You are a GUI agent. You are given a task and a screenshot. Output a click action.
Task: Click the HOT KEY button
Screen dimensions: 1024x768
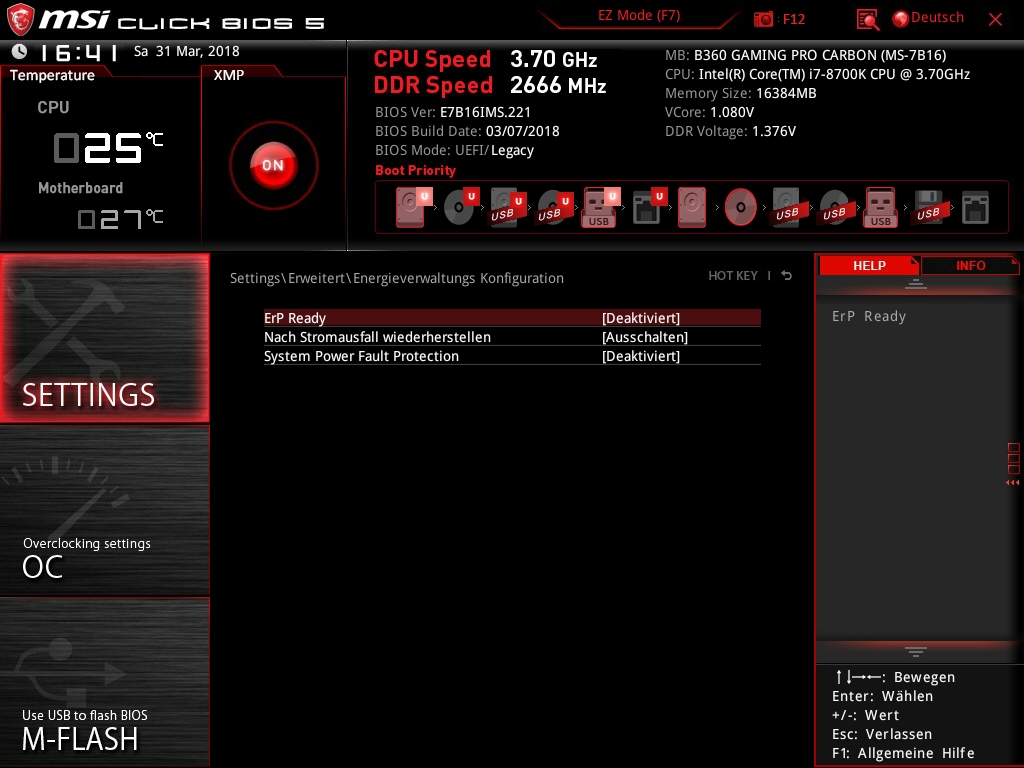[x=733, y=276]
